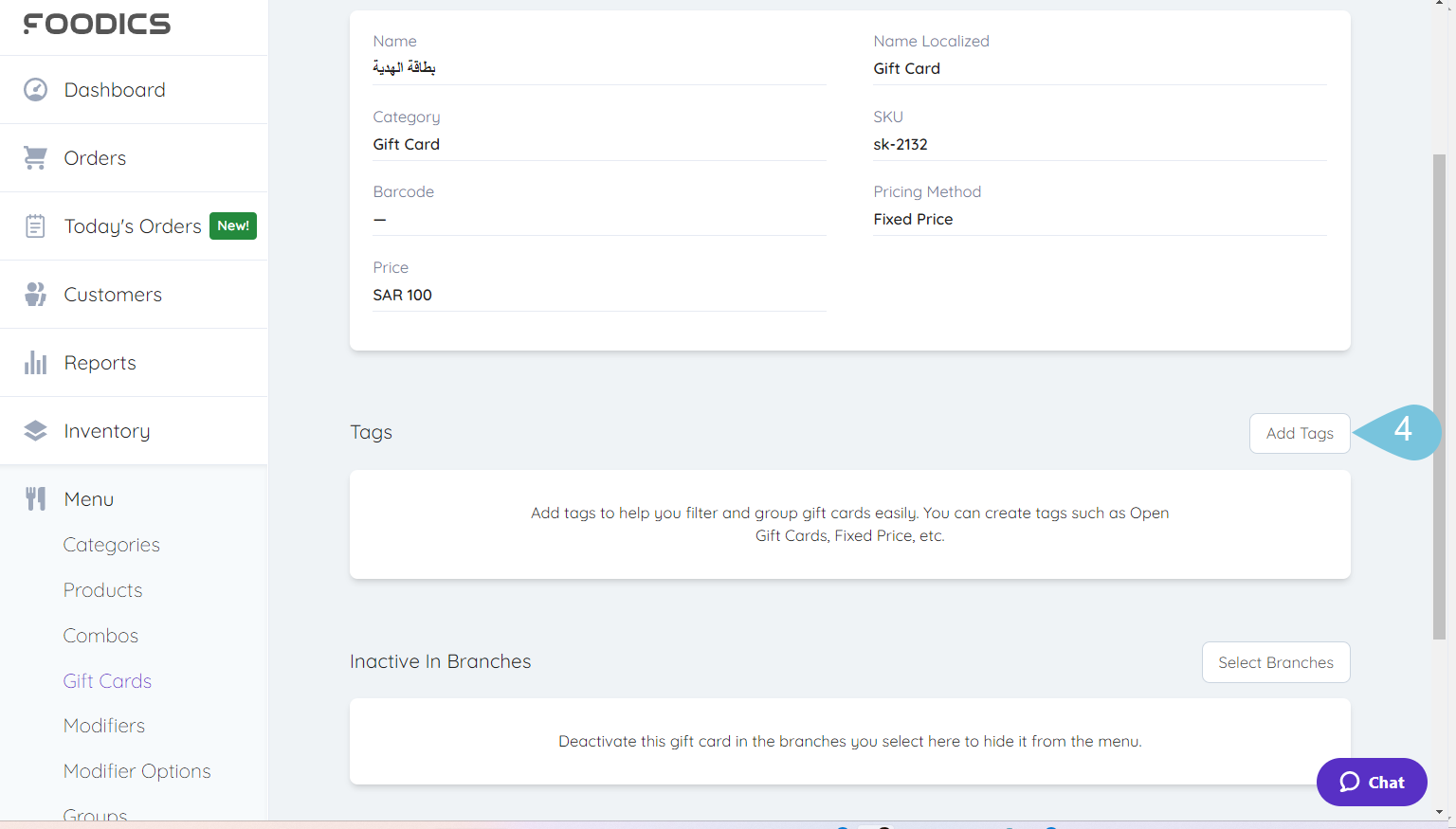Click the Foodics logo

click(97, 24)
